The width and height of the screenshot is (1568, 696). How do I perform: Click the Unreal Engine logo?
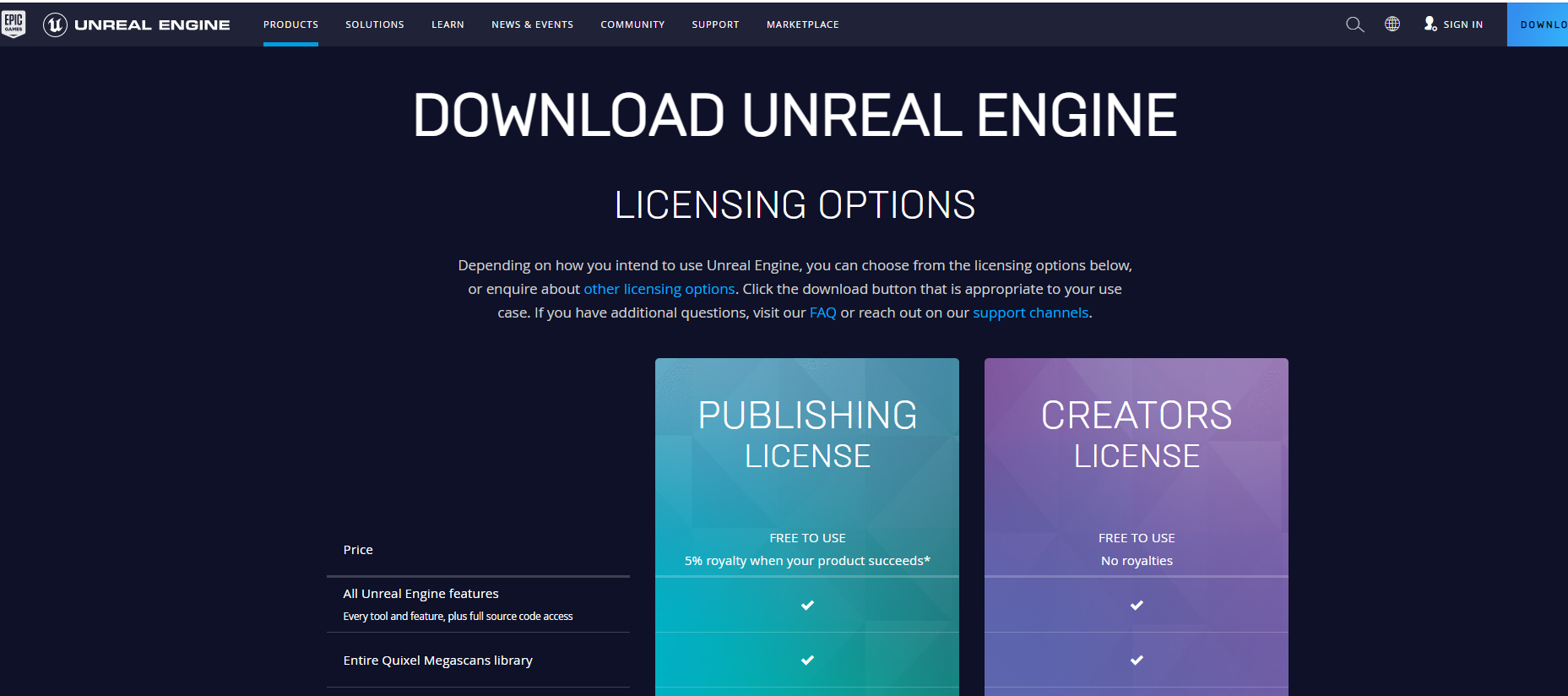click(x=137, y=24)
